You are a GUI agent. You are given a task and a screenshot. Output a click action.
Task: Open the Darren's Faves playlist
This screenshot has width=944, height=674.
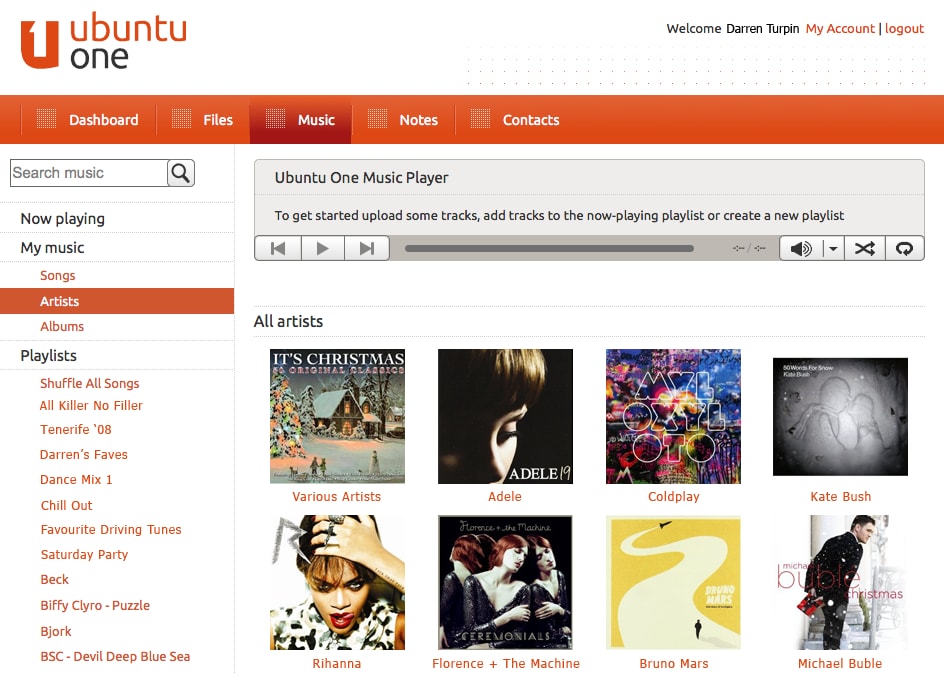tap(84, 454)
